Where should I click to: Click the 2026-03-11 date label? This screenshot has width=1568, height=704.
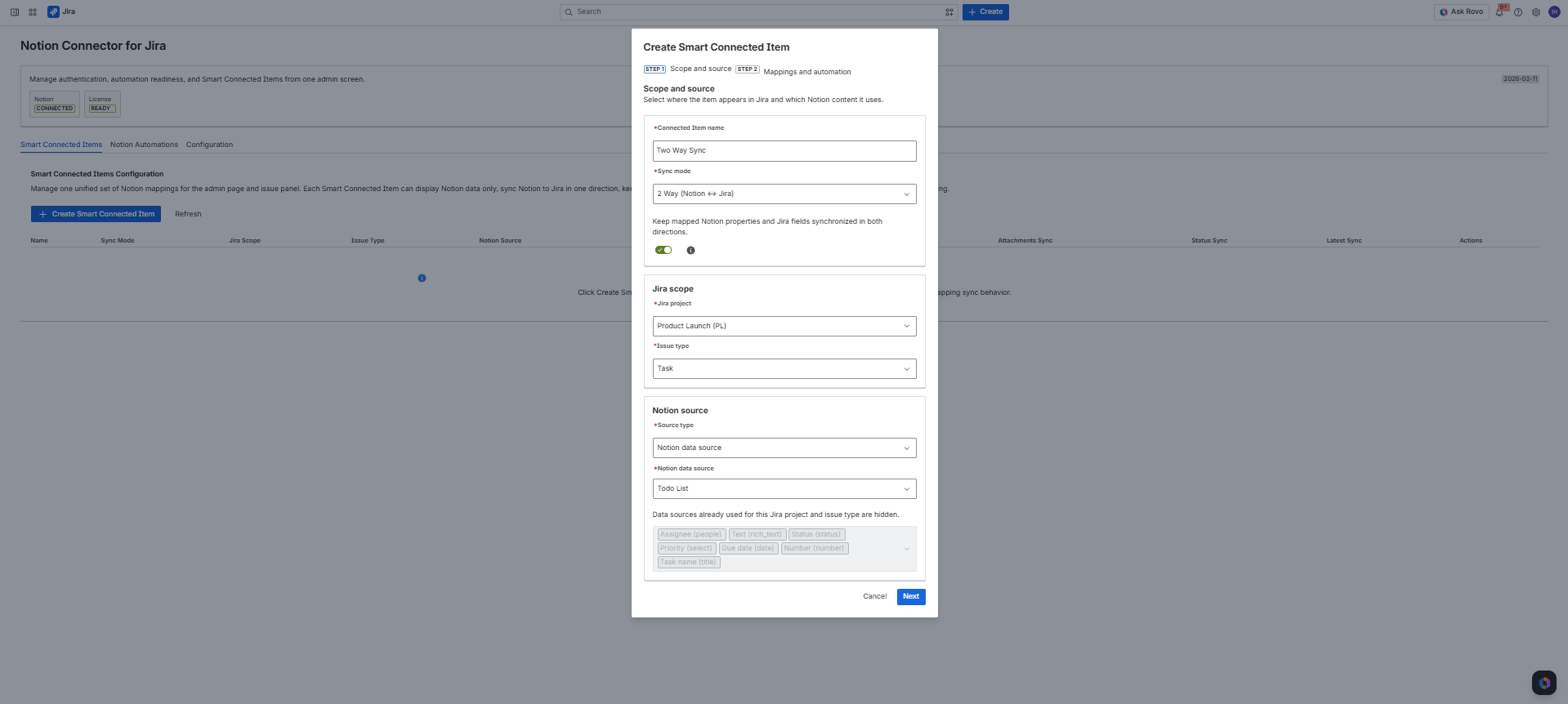tap(1521, 79)
